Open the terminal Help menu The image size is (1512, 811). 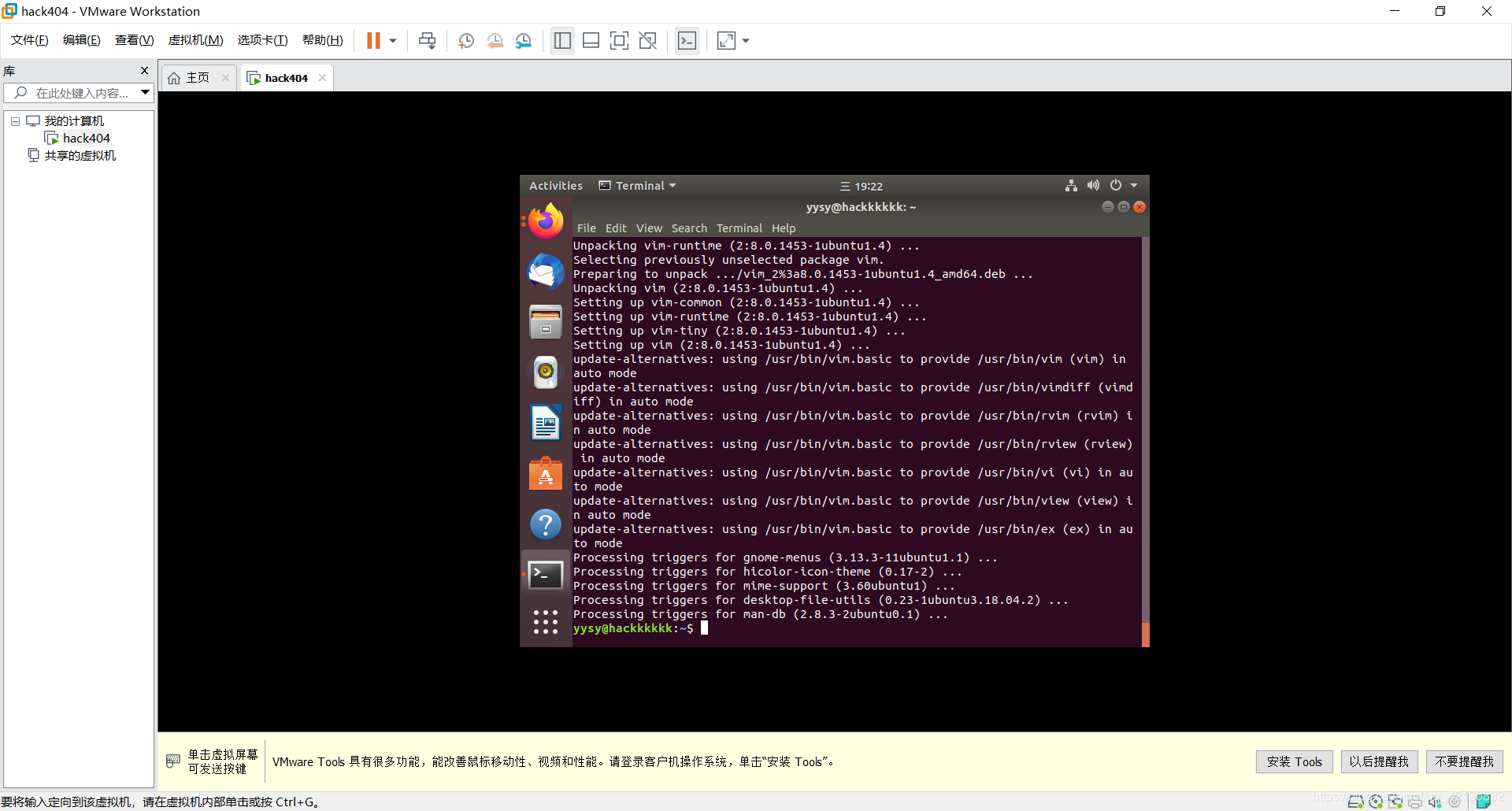pyautogui.click(x=784, y=228)
